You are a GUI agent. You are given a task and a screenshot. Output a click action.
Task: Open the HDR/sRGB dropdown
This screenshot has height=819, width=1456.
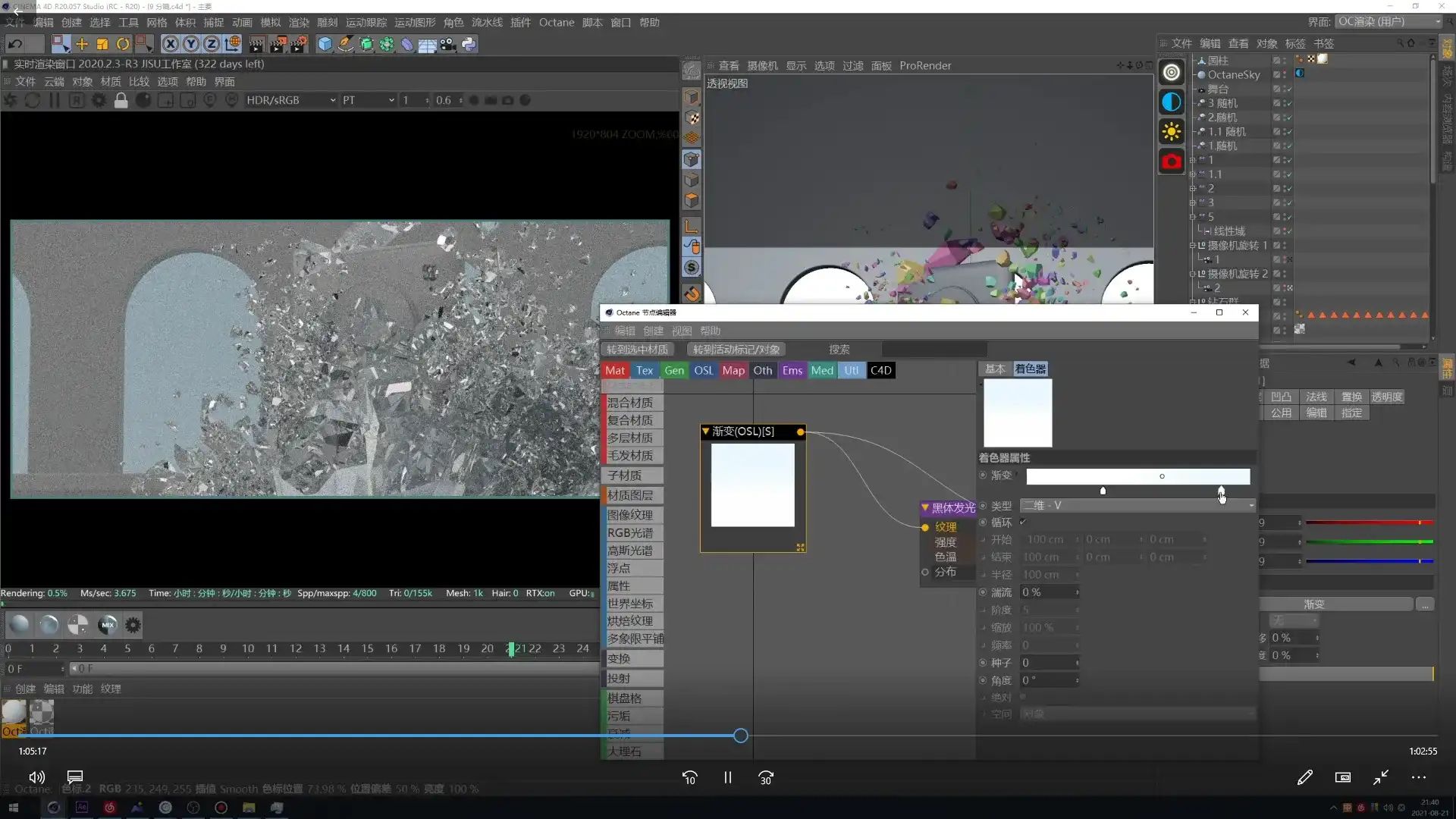[290, 100]
